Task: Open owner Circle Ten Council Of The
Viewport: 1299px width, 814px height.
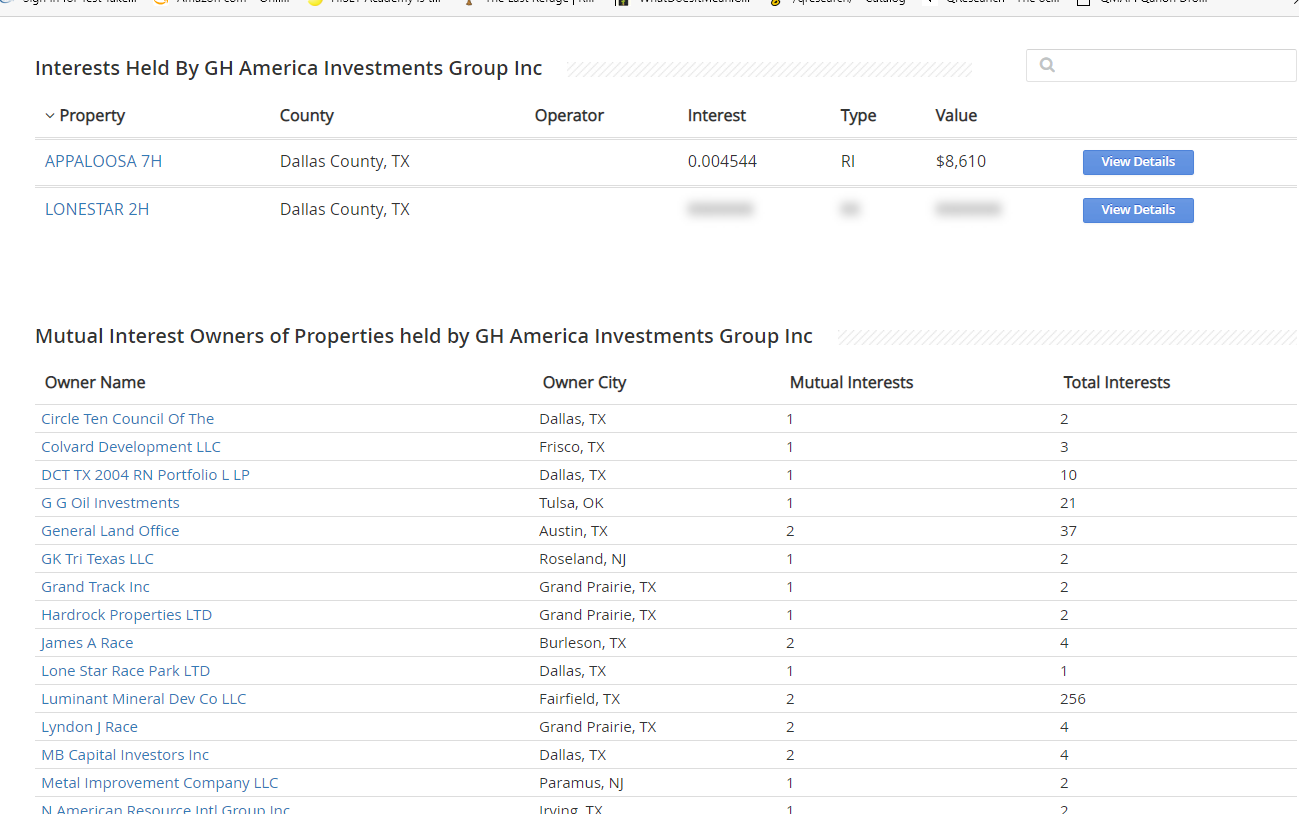Action: [x=128, y=418]
